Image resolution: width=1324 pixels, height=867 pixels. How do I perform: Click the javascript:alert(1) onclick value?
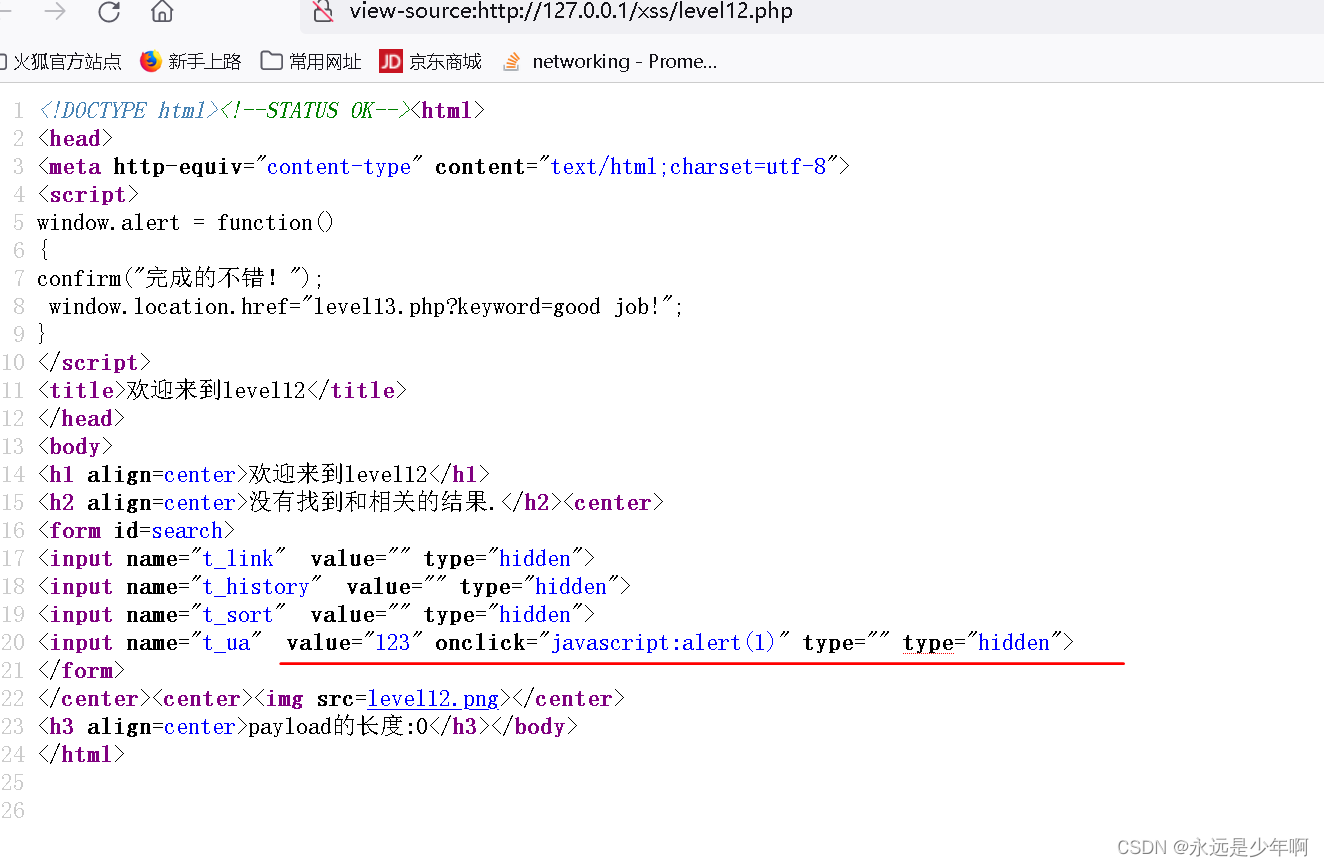(664, 643)
